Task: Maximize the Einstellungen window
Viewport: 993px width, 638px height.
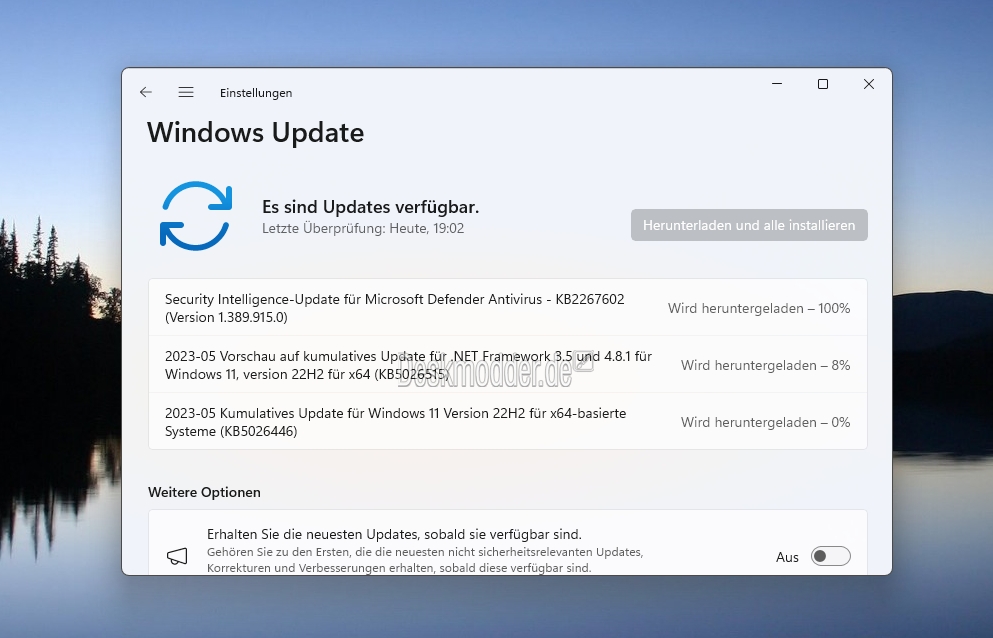Action: pos(823,84)
